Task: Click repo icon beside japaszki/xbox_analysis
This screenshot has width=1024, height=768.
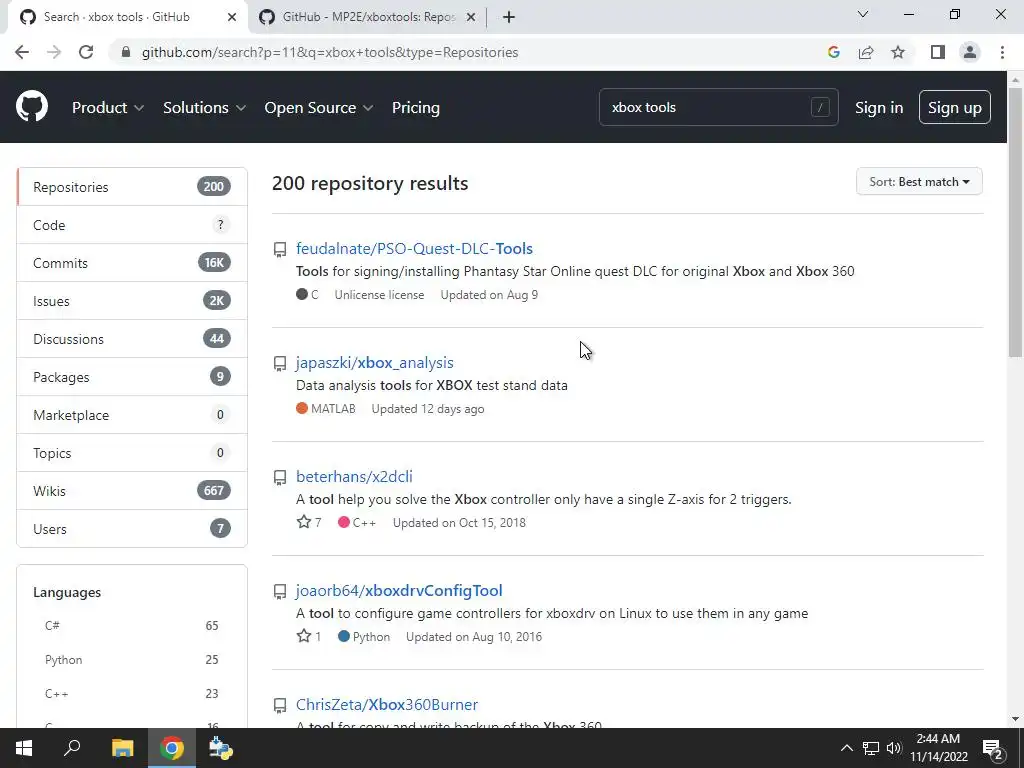Action: click(x=280, y=363)
